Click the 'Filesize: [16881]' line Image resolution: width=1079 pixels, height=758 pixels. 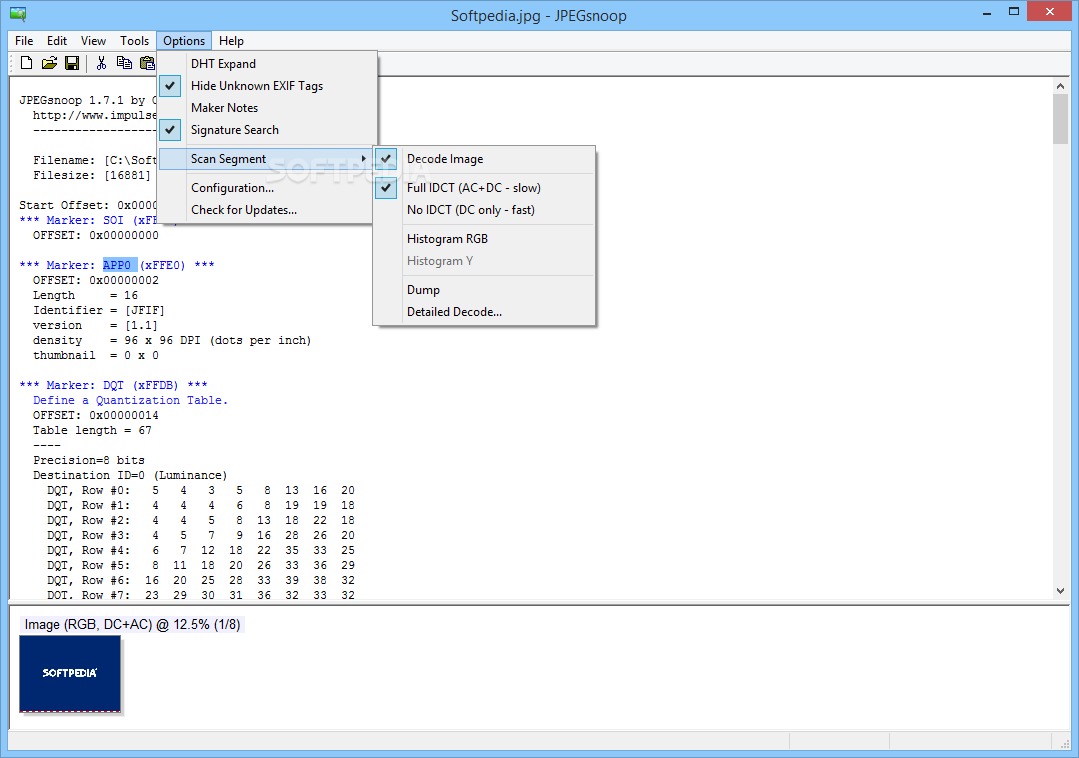(x=92, y=175)
